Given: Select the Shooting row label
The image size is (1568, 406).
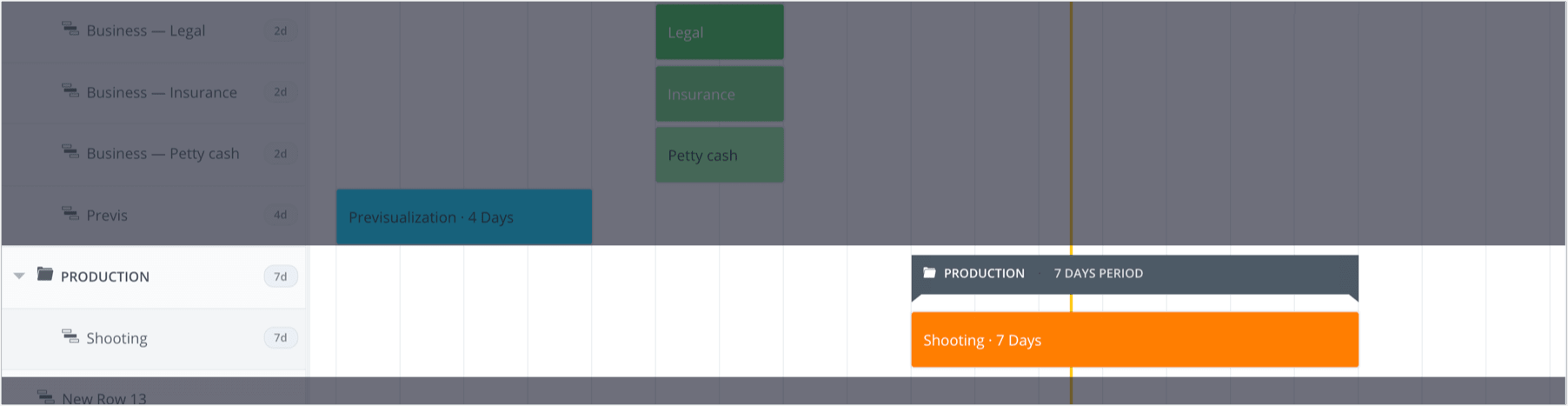Looking at the screenshot, I should 116,338.
